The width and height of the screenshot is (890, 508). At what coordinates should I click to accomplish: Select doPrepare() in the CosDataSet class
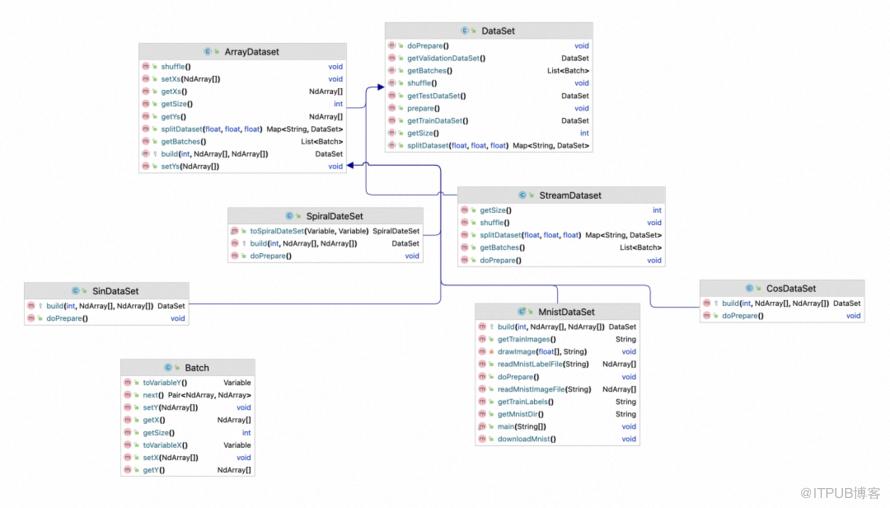click(x=742, y=316)
